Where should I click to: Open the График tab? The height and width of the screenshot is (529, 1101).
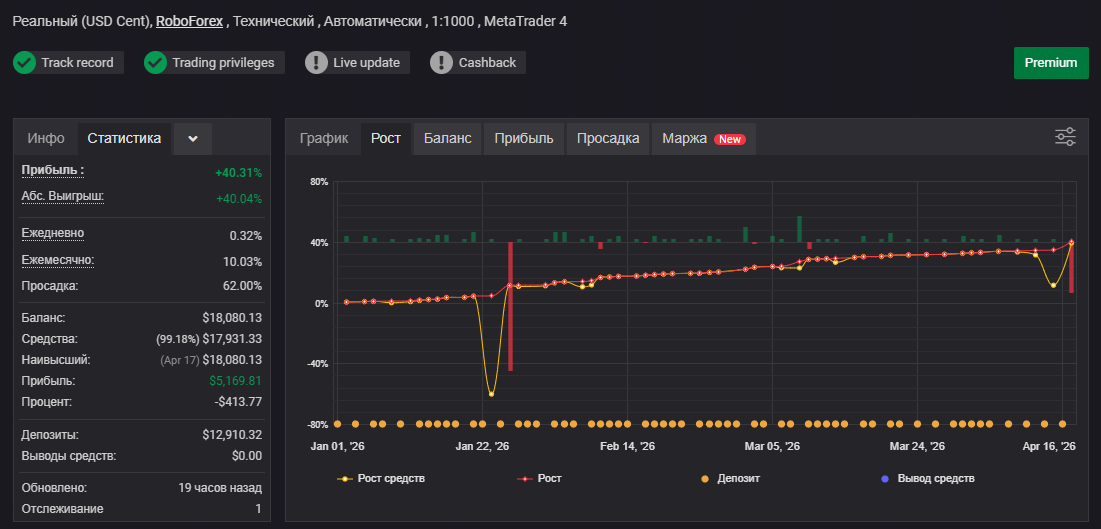click(324, 138)
